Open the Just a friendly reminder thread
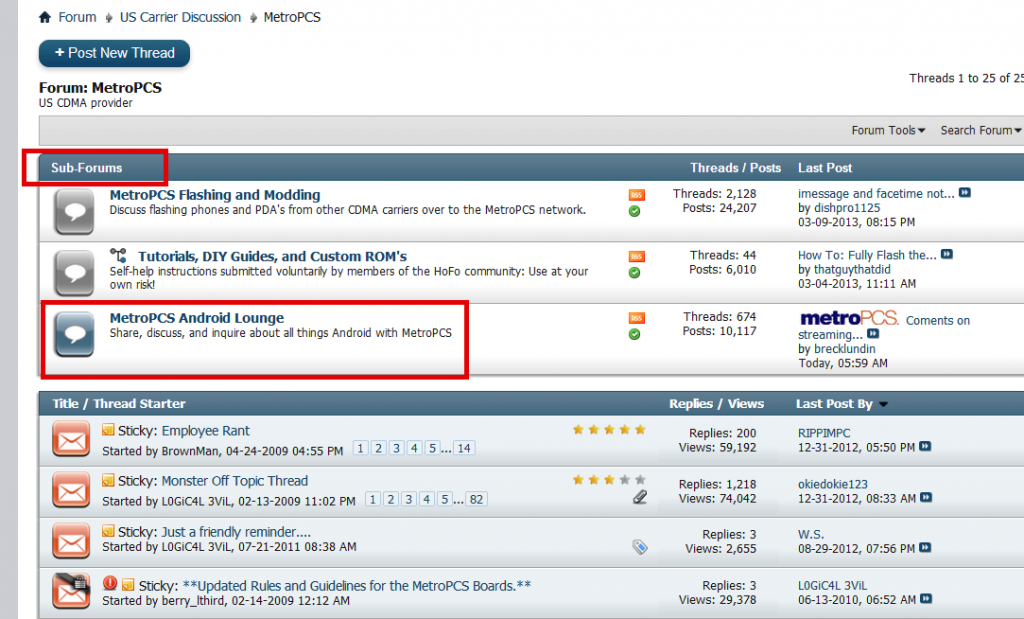This screenshot has width=1024, height=619. point(236,532)
